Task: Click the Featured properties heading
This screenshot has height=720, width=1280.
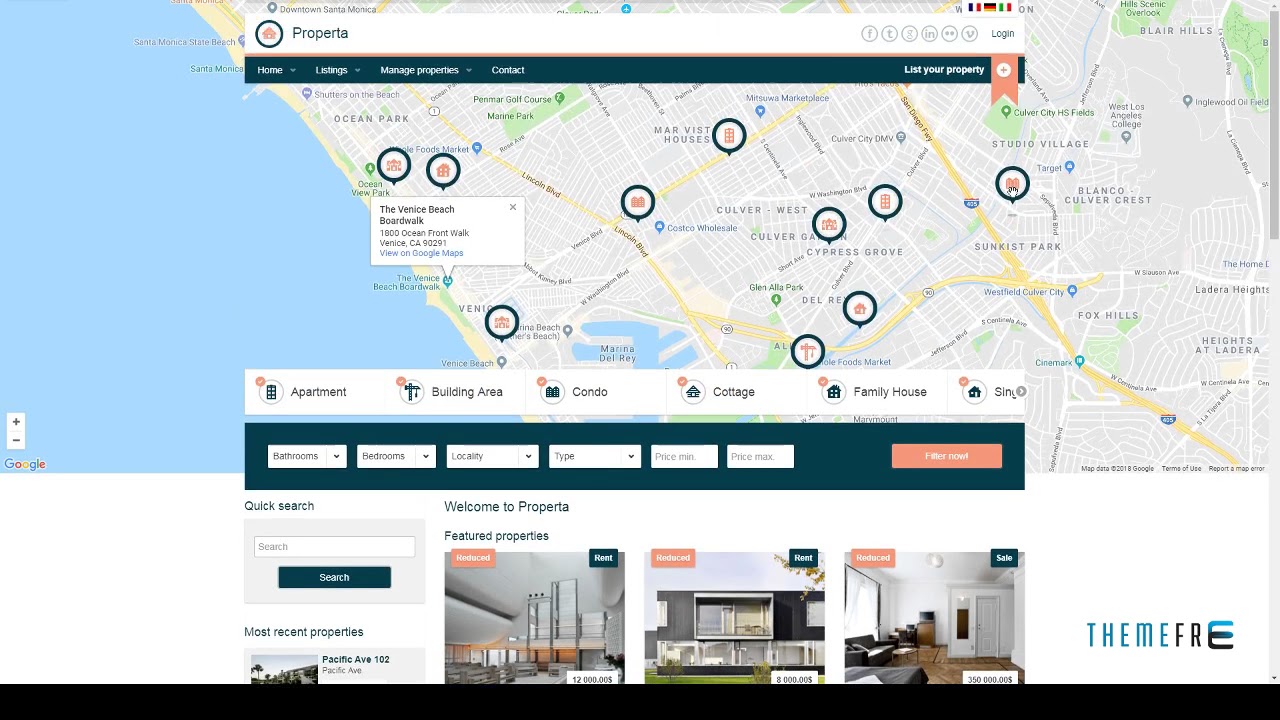Action: [x=496, y=536]
